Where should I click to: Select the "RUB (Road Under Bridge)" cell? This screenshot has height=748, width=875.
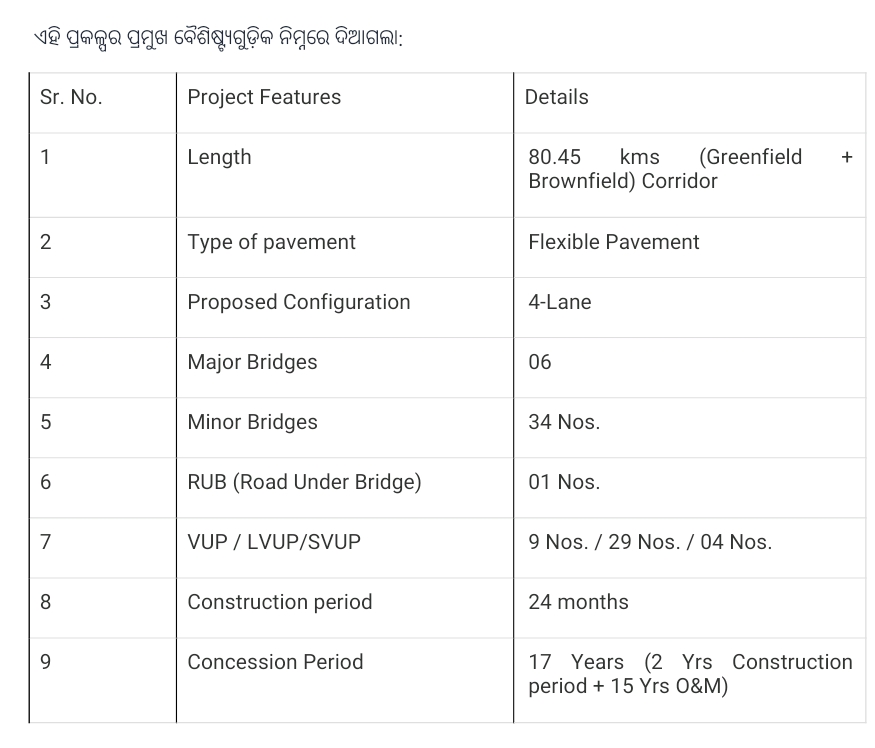coord(304,482)
